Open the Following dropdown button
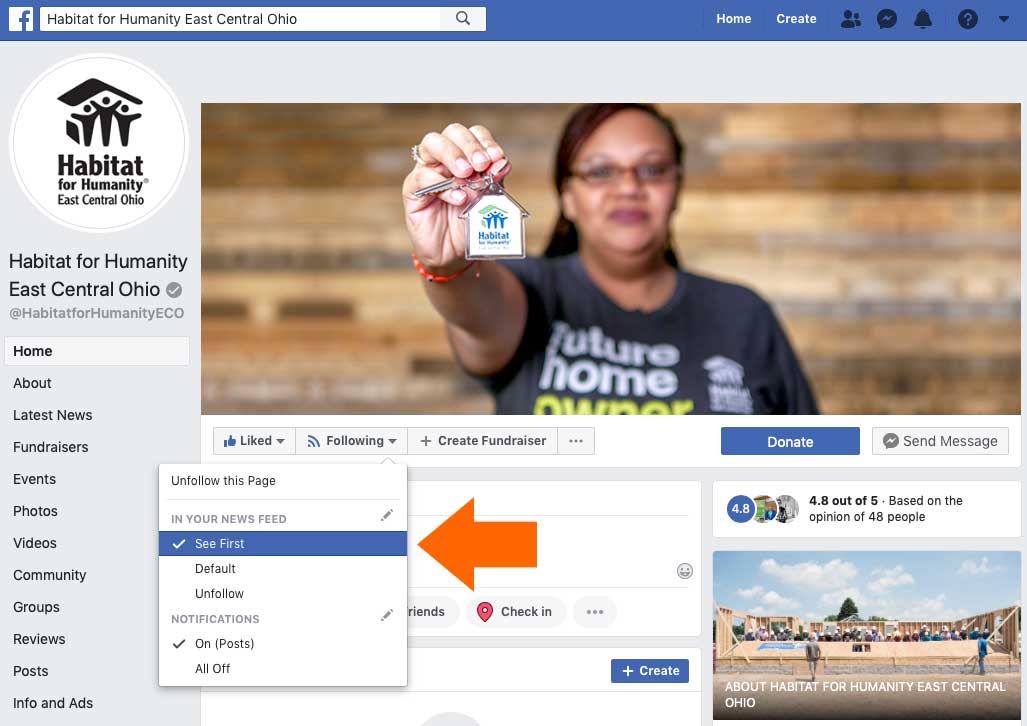Screen dimensions: 1027x726 tap(352, 441)
